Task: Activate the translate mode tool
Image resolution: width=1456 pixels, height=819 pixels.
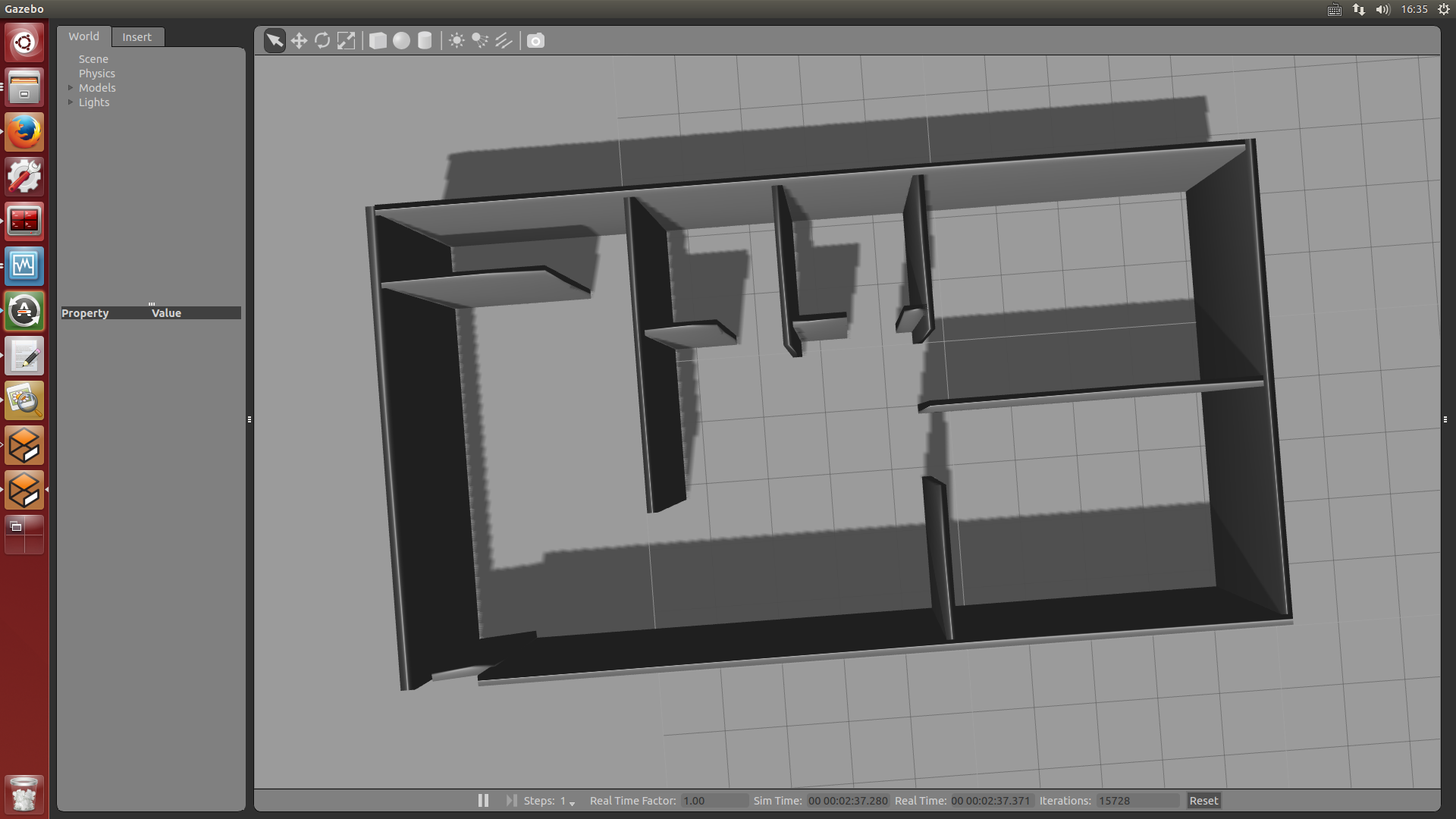Action: click(299, 40)
